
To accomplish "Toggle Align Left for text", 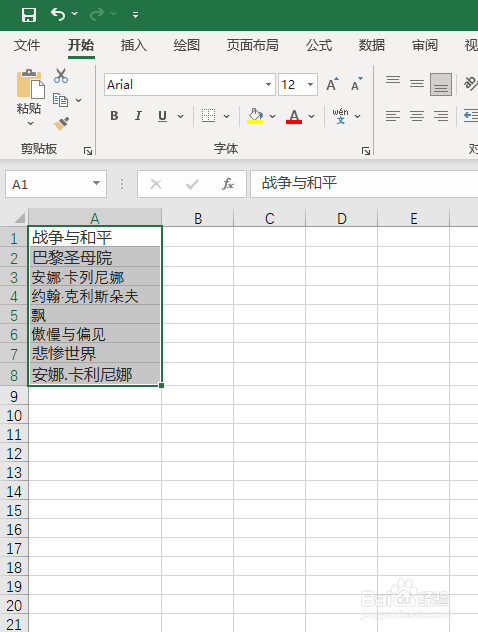I will point(393,116).
